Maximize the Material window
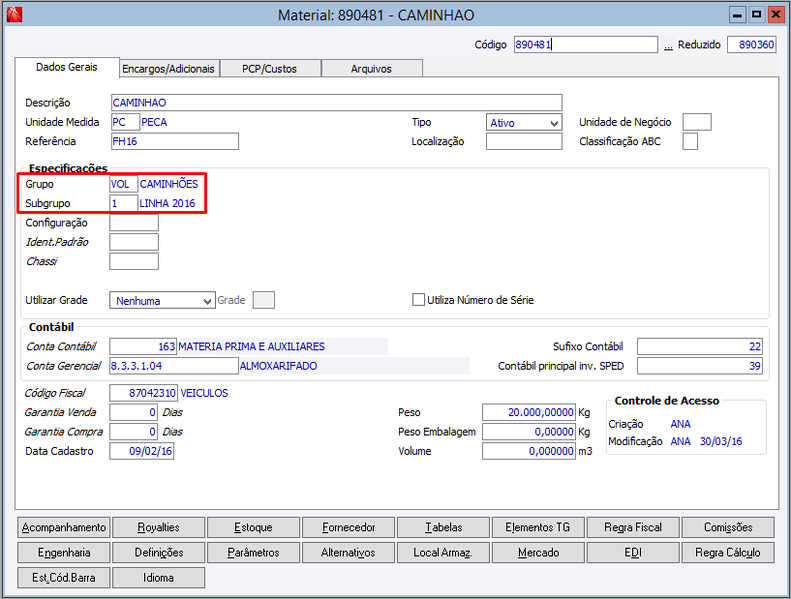 coord(756,15)
